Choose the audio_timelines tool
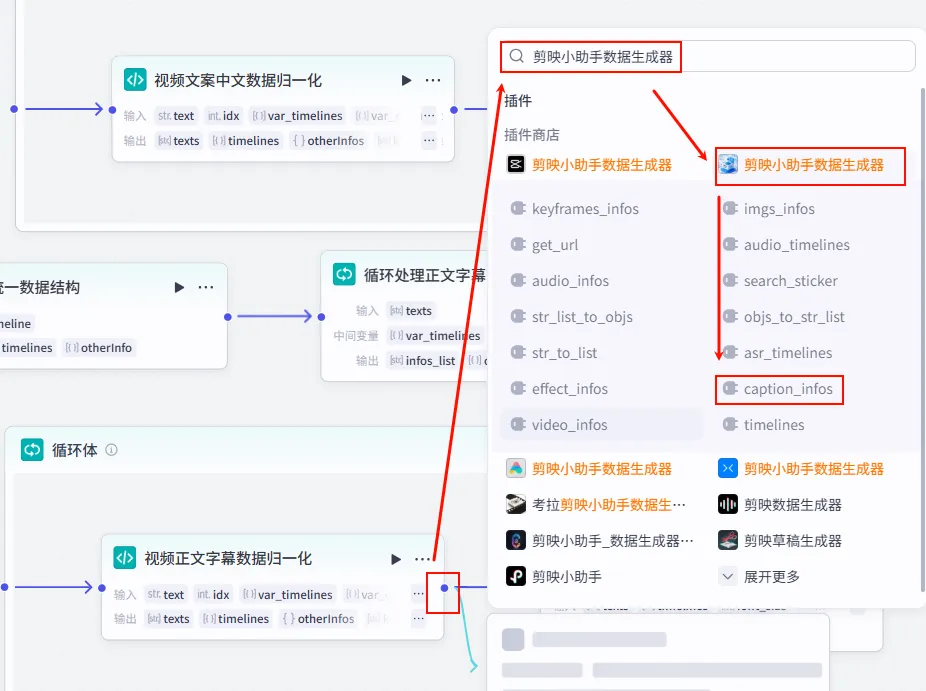This screenshot has width=926, height=691. pos(787,245)
